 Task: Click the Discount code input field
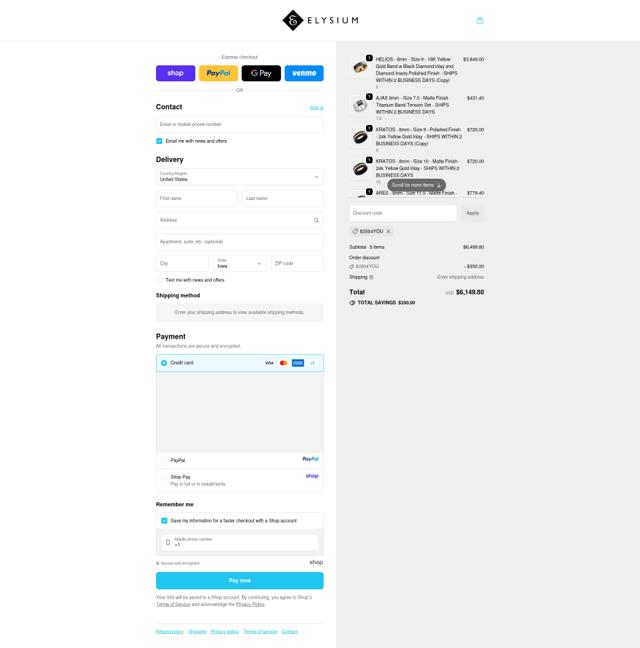tap(403, 213)
